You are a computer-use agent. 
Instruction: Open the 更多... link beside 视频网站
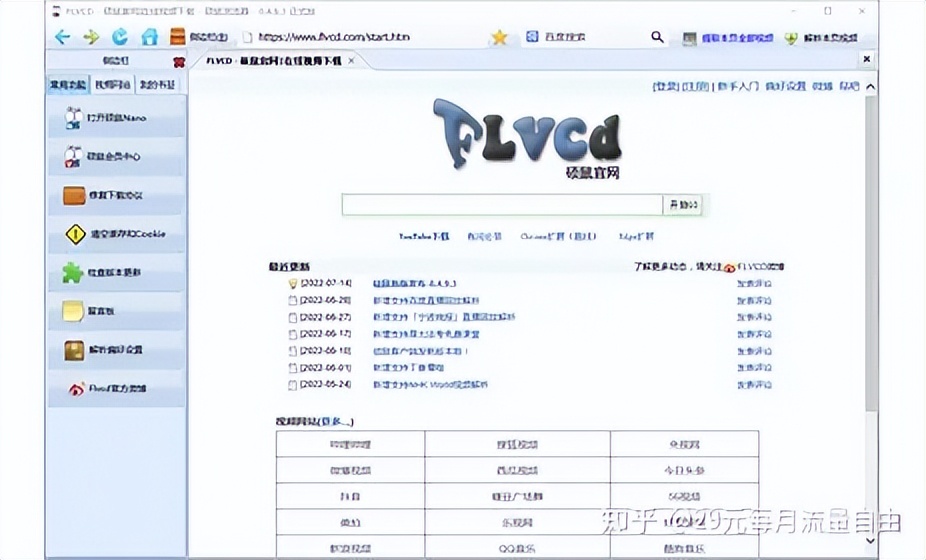tap(336, 422)
